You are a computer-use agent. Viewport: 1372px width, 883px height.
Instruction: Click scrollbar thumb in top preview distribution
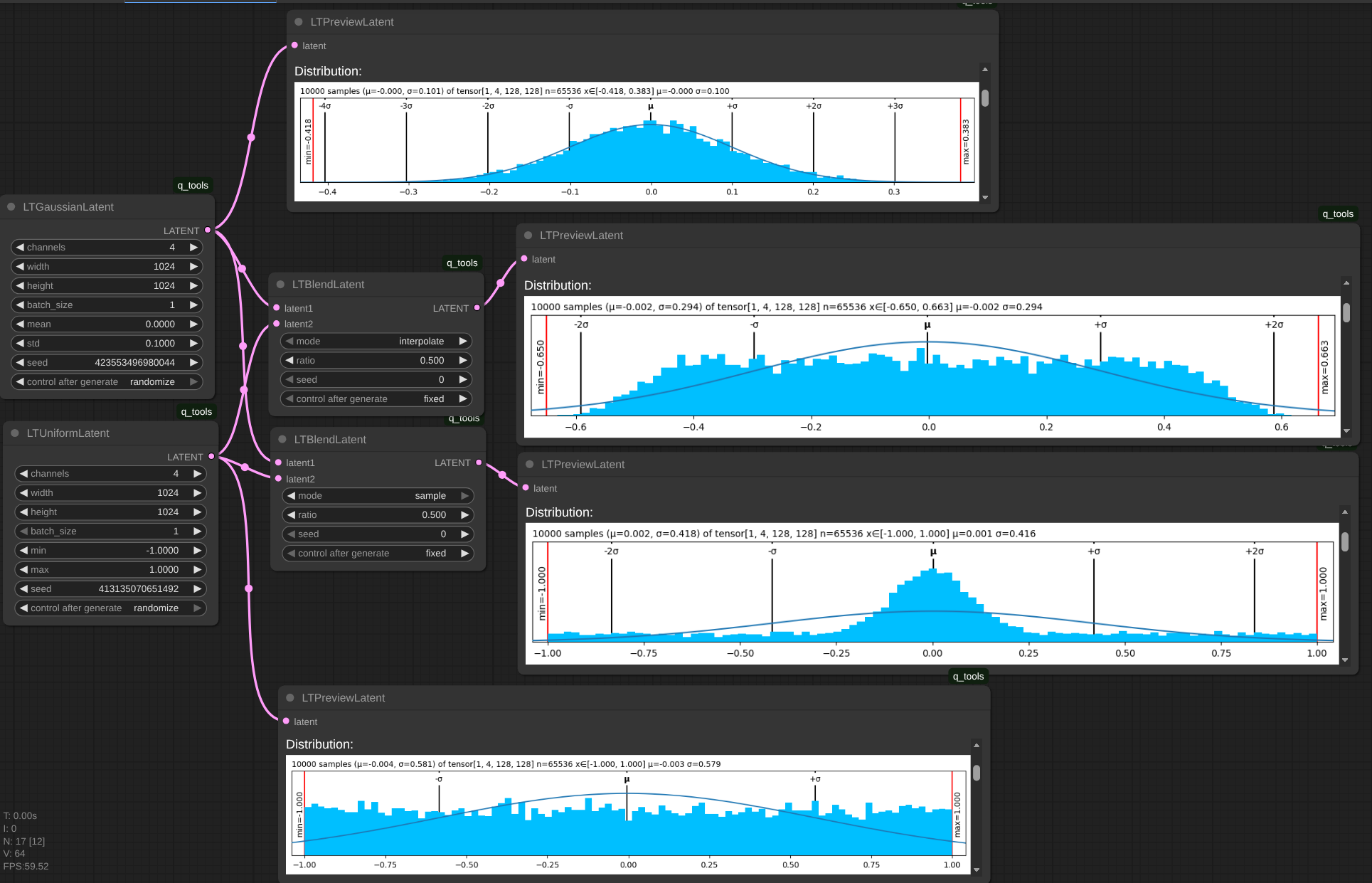click(x=985, y=98)
